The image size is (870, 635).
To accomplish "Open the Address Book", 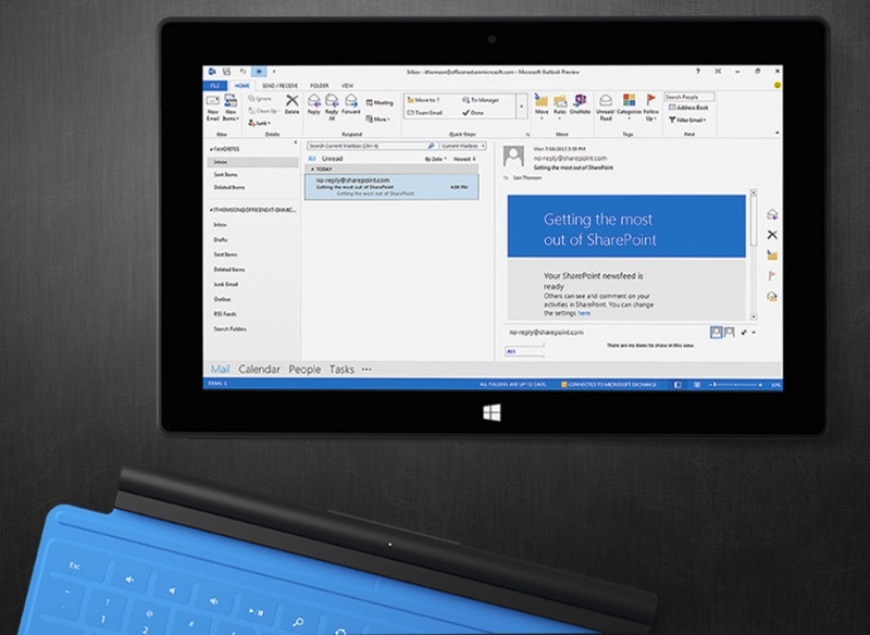I will click(x=689, y=108).
